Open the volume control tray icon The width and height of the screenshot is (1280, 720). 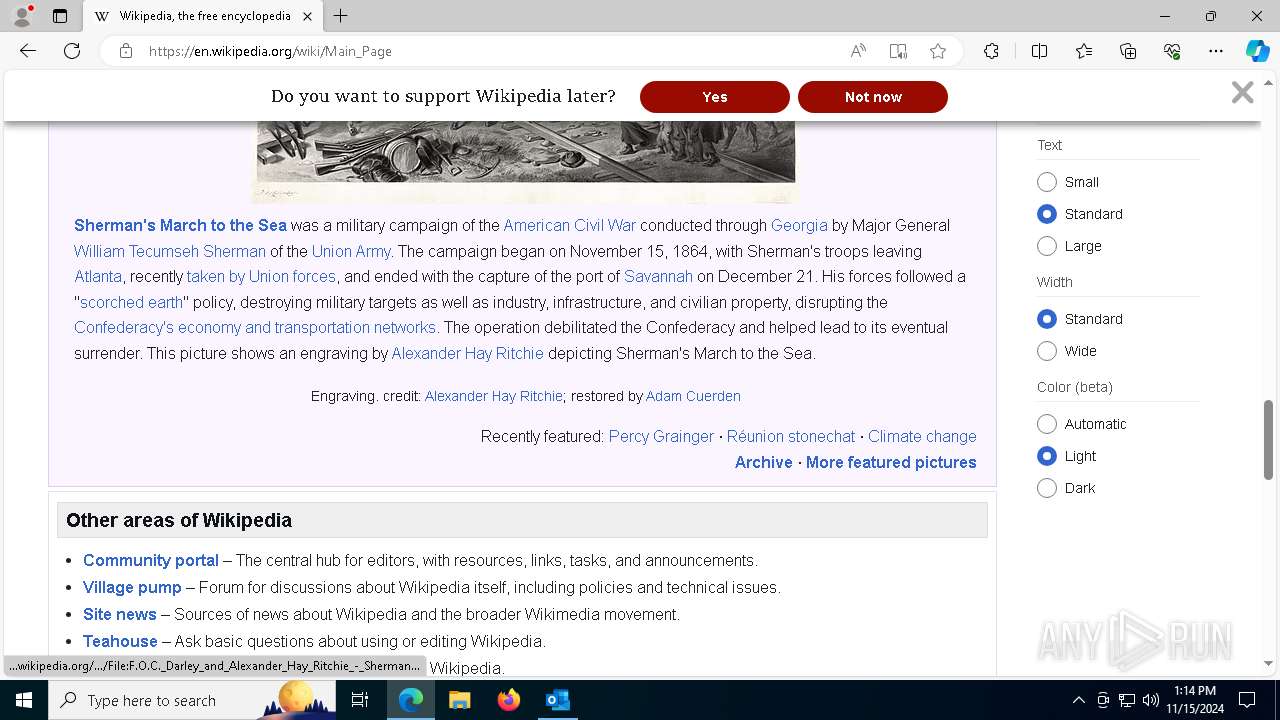tap(1150, 700)
